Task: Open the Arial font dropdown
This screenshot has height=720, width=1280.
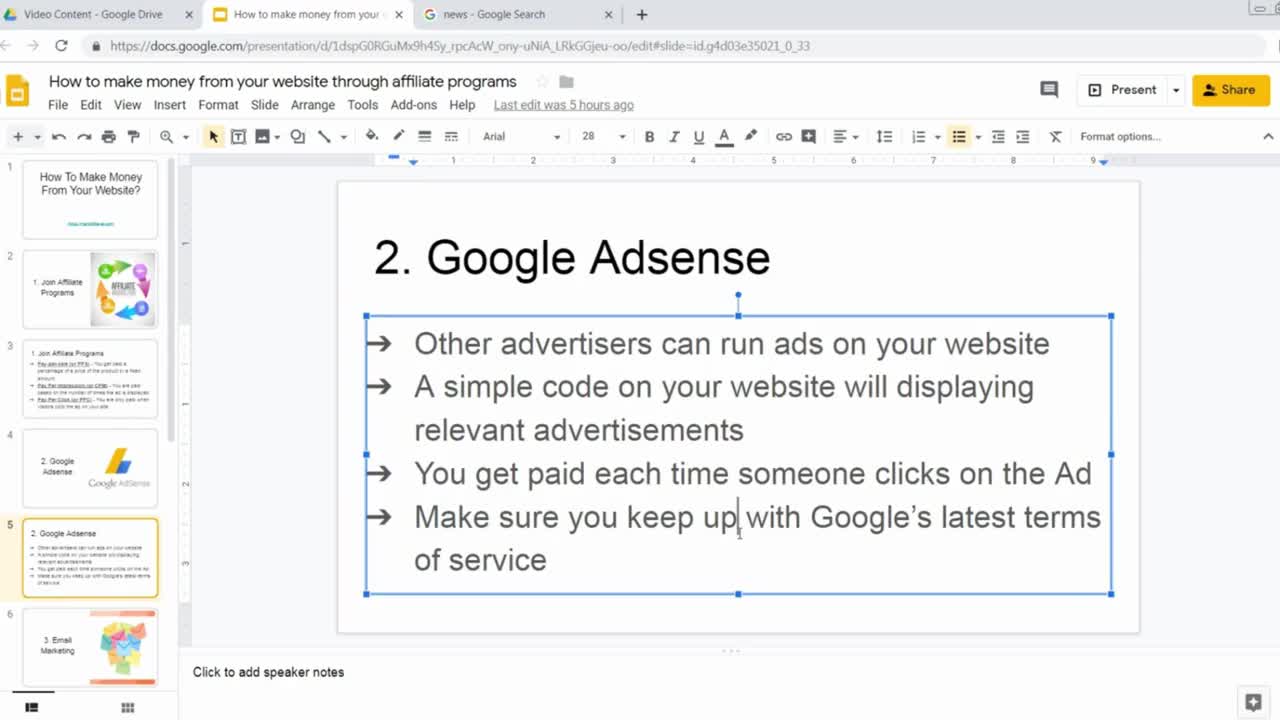Action: tap(521, 137)
